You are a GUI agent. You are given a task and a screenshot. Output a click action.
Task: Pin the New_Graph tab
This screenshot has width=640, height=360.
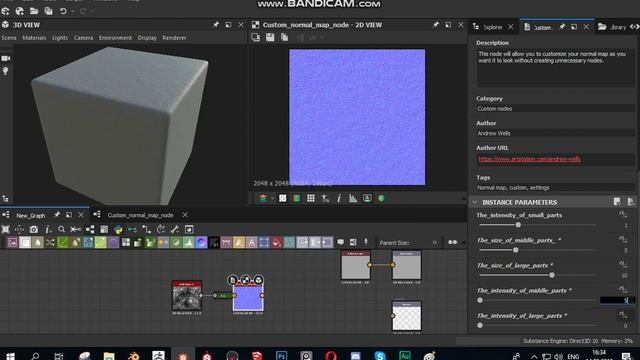tap(57, 215)
